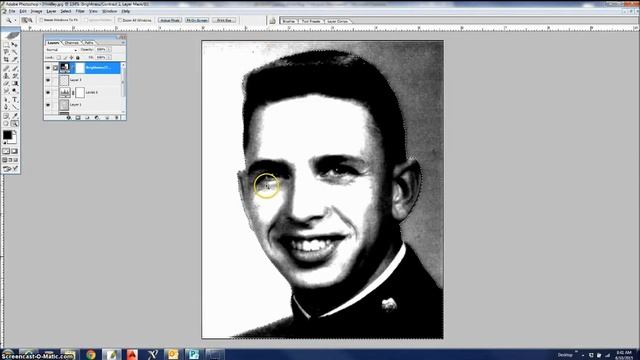Select the Eraser tool
Viewport: 640px width, 360px height.
6,83
